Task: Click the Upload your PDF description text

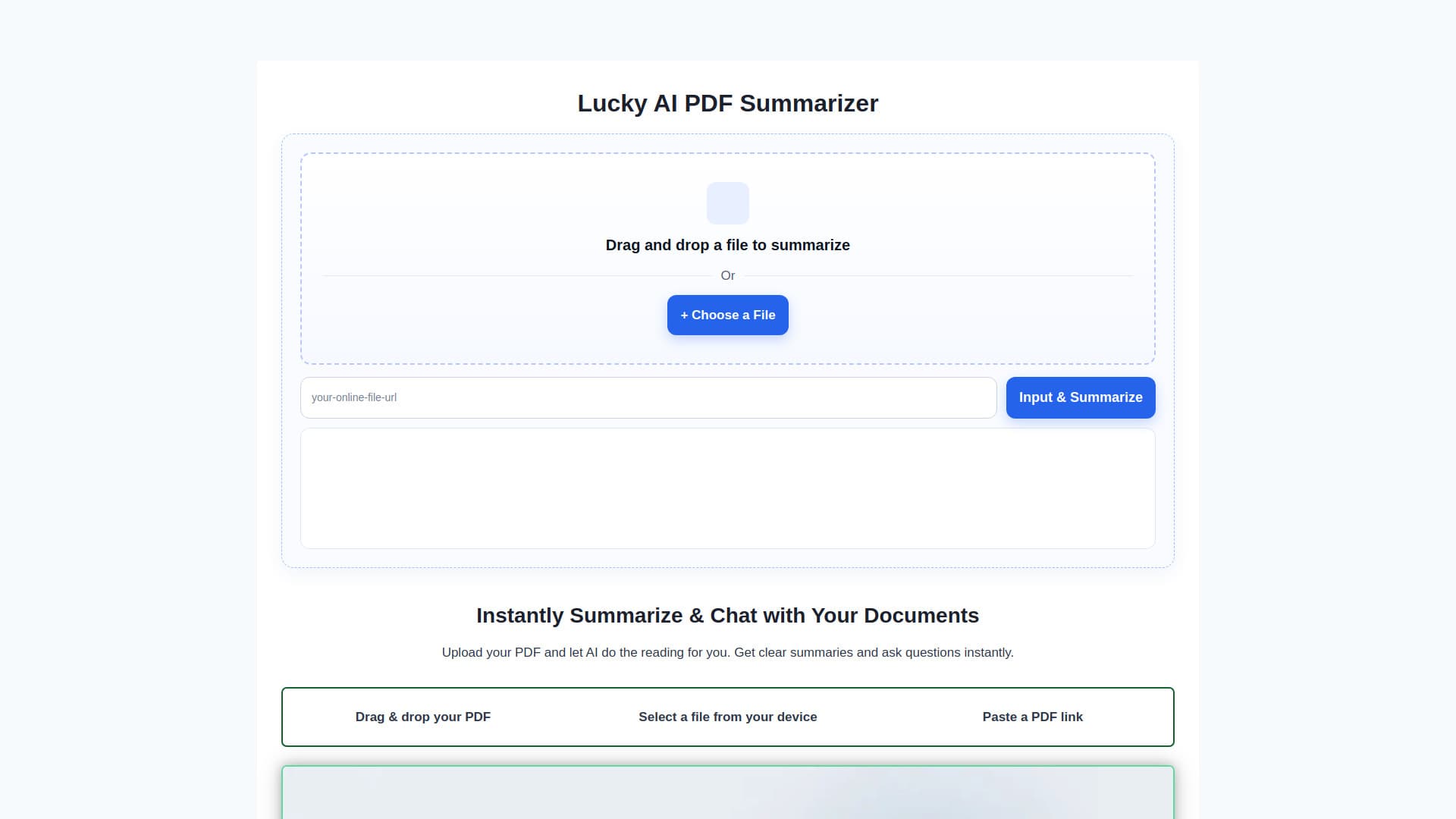Action: [727, 651]
